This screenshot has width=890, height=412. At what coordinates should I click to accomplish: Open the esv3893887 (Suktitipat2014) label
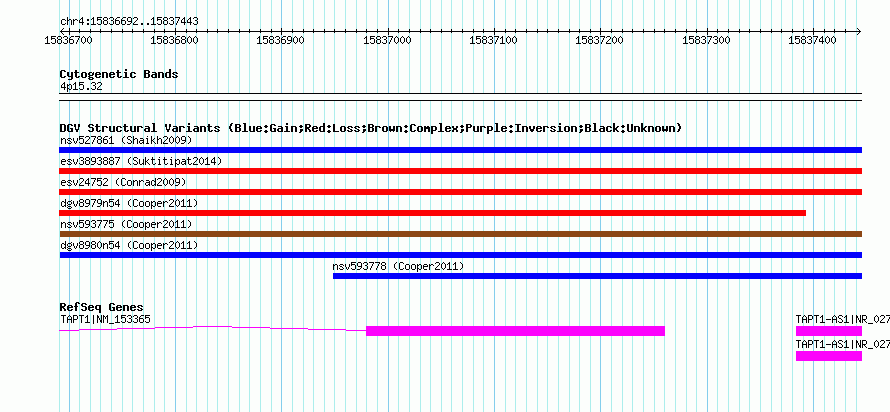[x=141, y=161]
